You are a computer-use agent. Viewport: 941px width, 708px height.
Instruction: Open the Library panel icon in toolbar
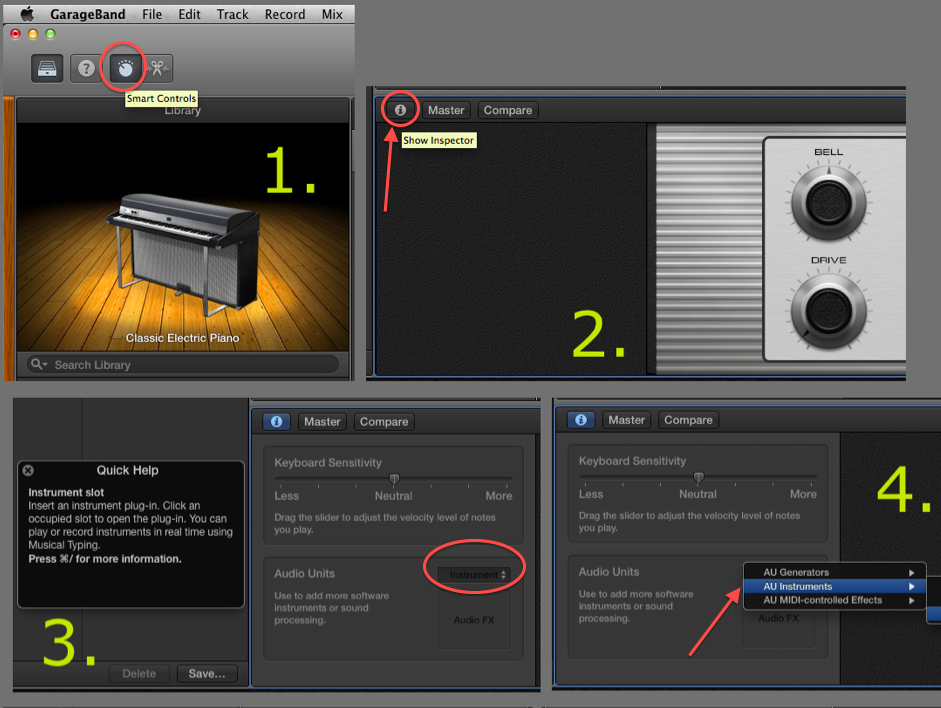(x=47, y=68)
